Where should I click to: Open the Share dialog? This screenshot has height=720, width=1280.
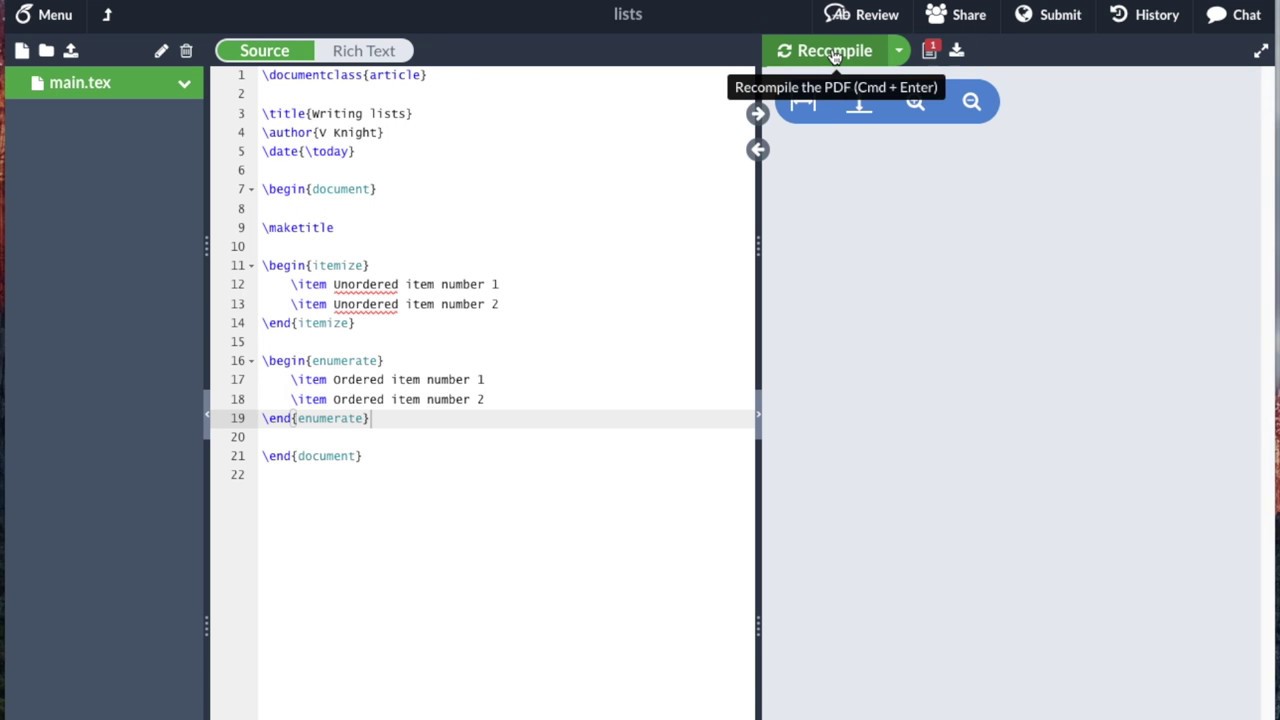(x=956, y=14)
